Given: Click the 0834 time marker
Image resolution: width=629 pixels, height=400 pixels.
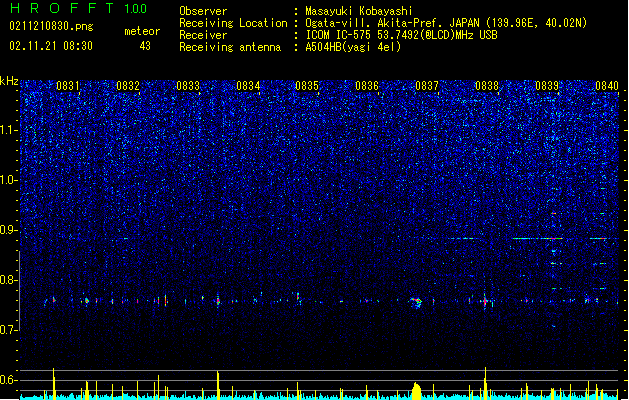Looking at the screenshot, I should (248, 86).
